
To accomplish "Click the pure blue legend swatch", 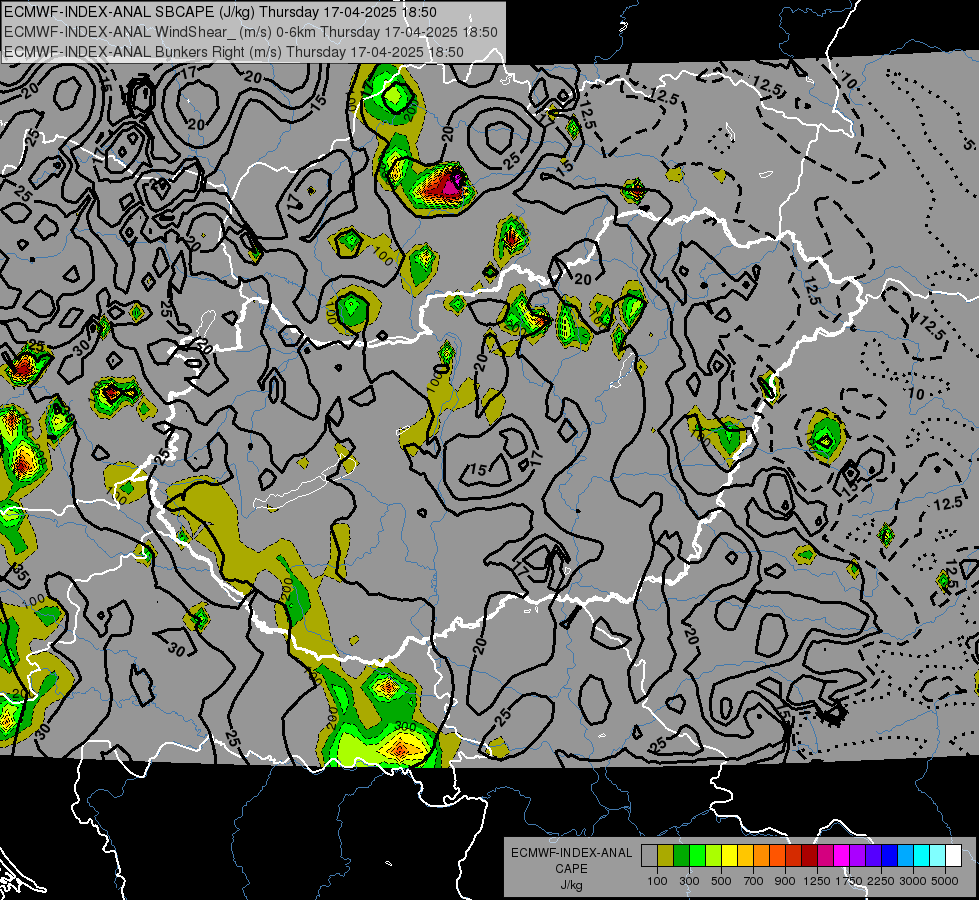I will [890, 856].
